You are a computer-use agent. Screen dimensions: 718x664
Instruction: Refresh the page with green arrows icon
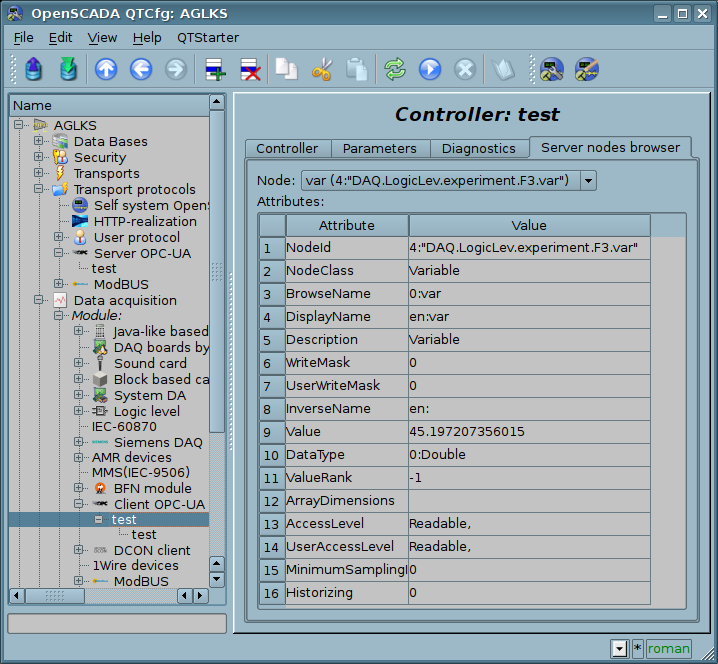point(395,70)
